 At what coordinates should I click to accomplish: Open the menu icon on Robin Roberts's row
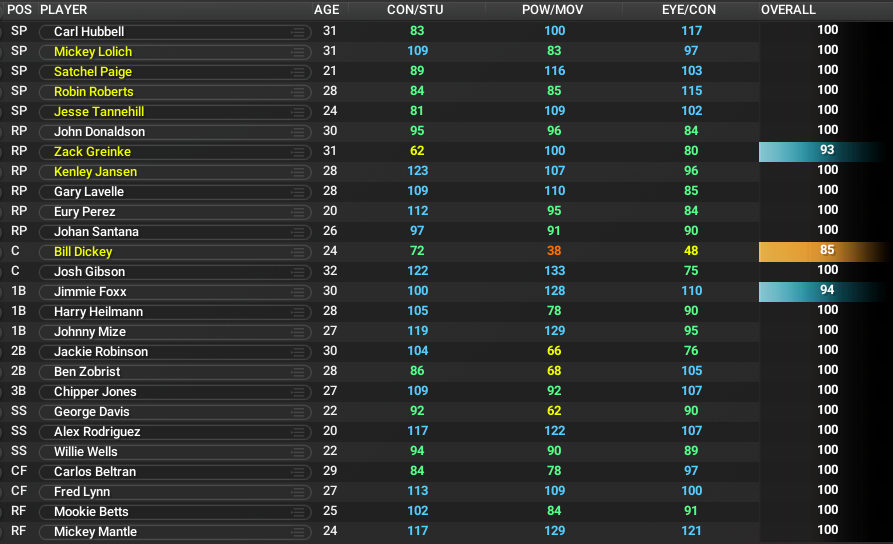298,92
